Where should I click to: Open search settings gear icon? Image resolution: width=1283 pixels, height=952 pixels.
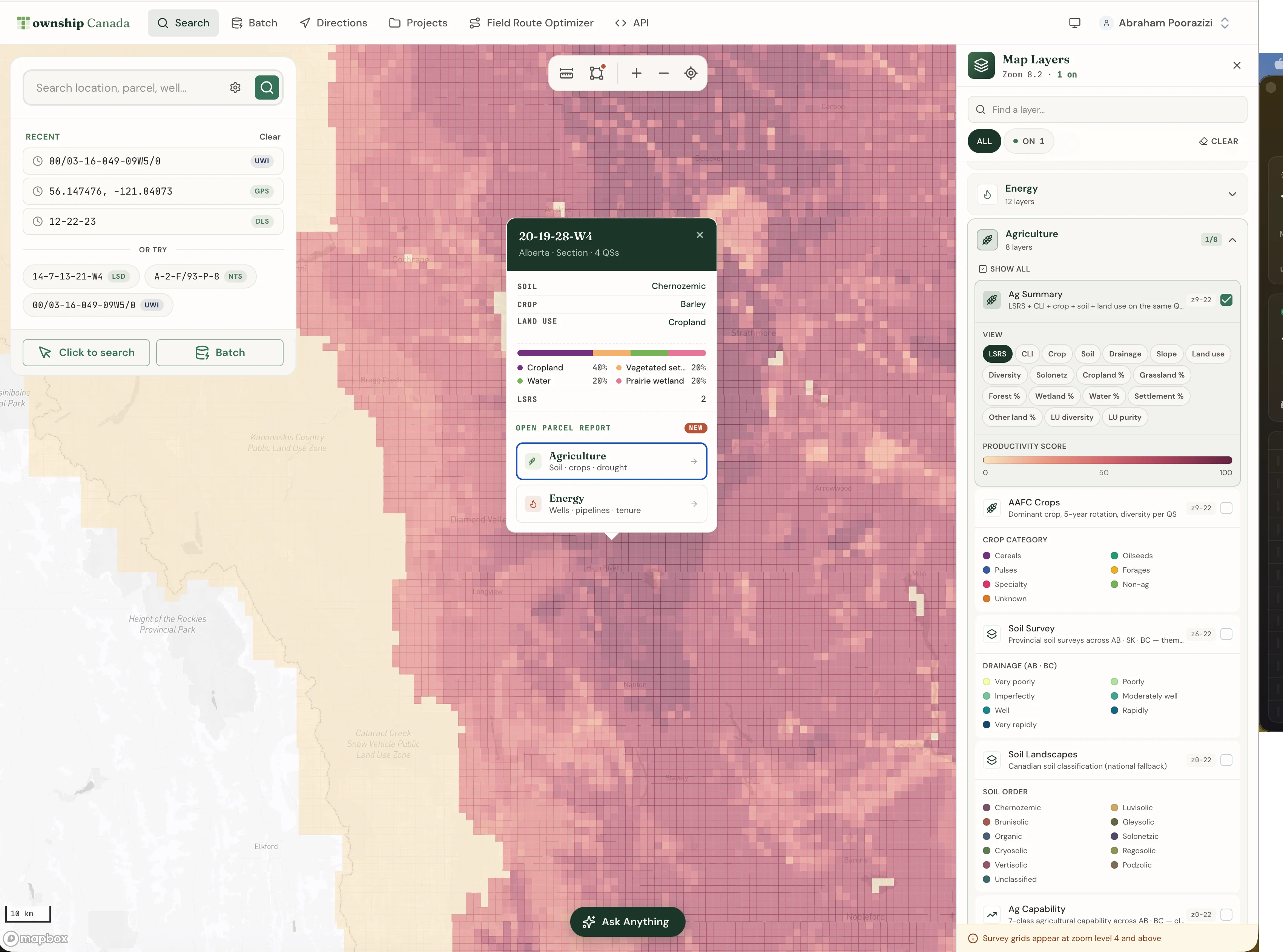[235, 88]
